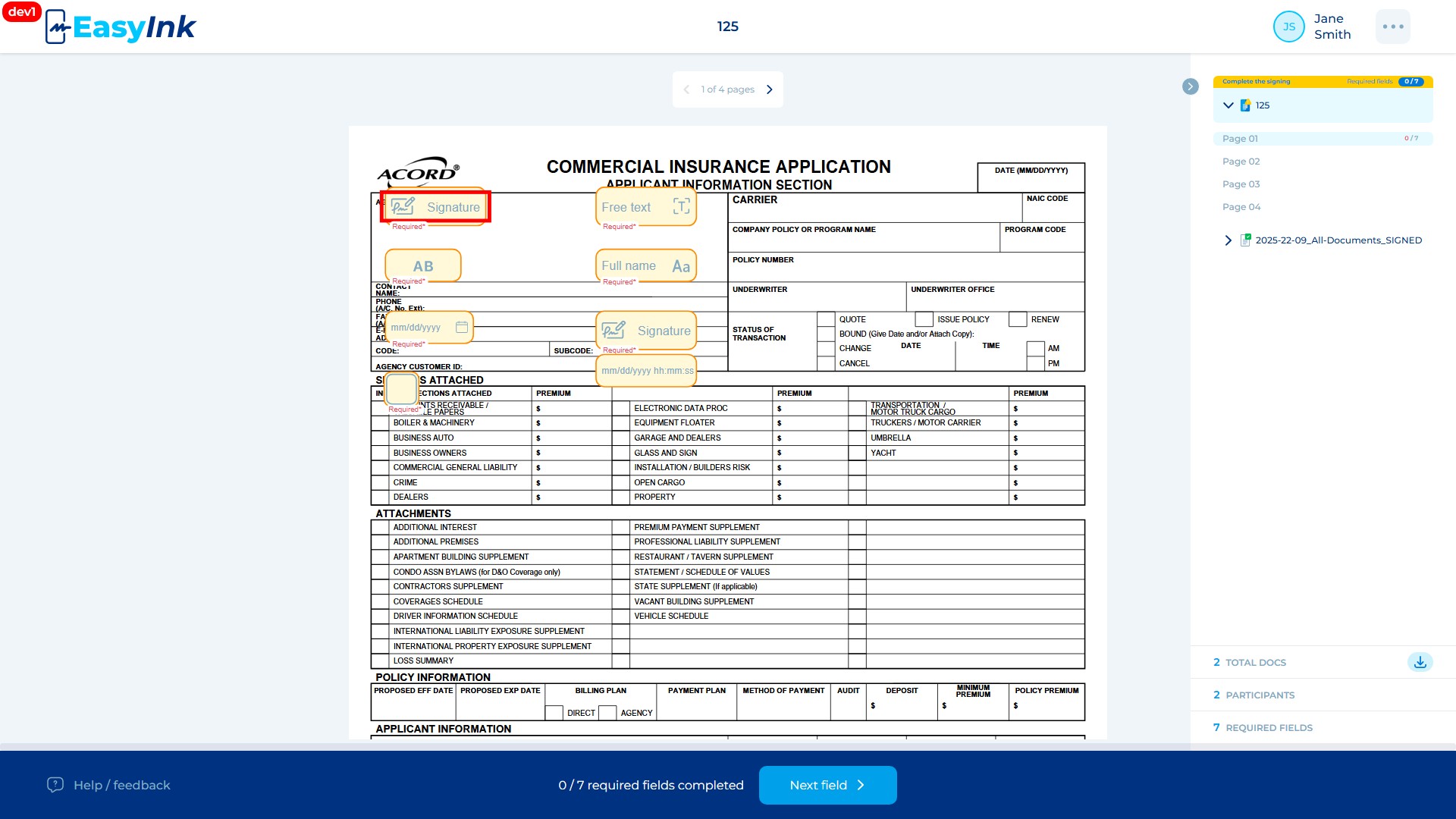This screenshot has height=819, width=1456.
Task: Click the document title 125 in header
Action: (728, 27)
